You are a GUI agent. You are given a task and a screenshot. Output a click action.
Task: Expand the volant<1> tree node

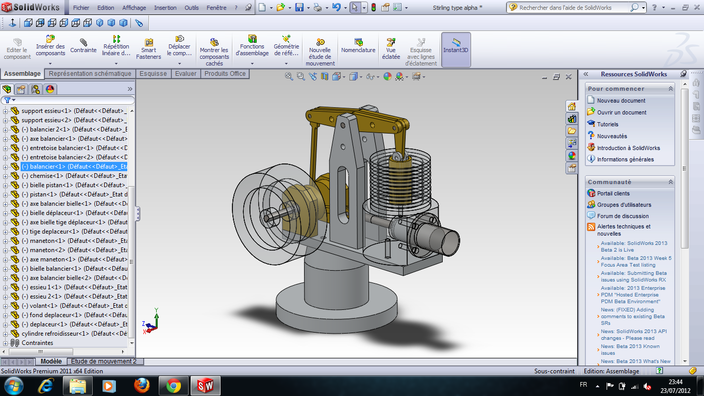click(5, 306)
